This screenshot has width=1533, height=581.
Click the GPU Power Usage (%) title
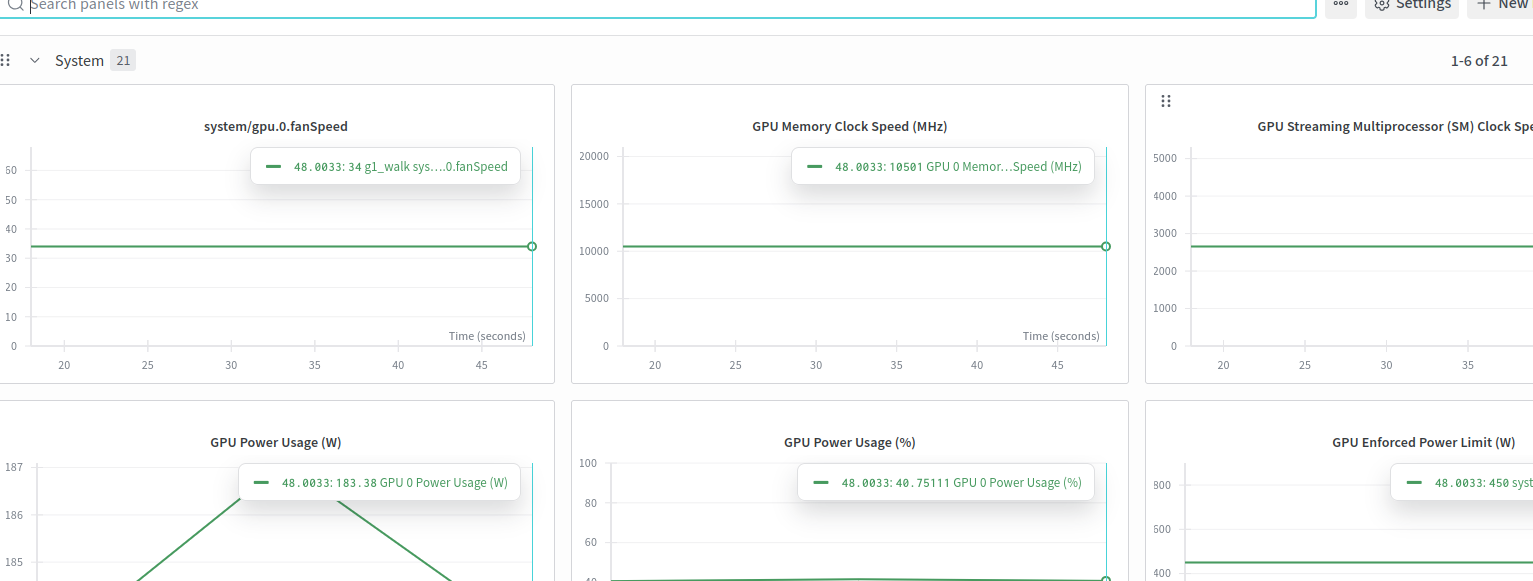[850, 442]
